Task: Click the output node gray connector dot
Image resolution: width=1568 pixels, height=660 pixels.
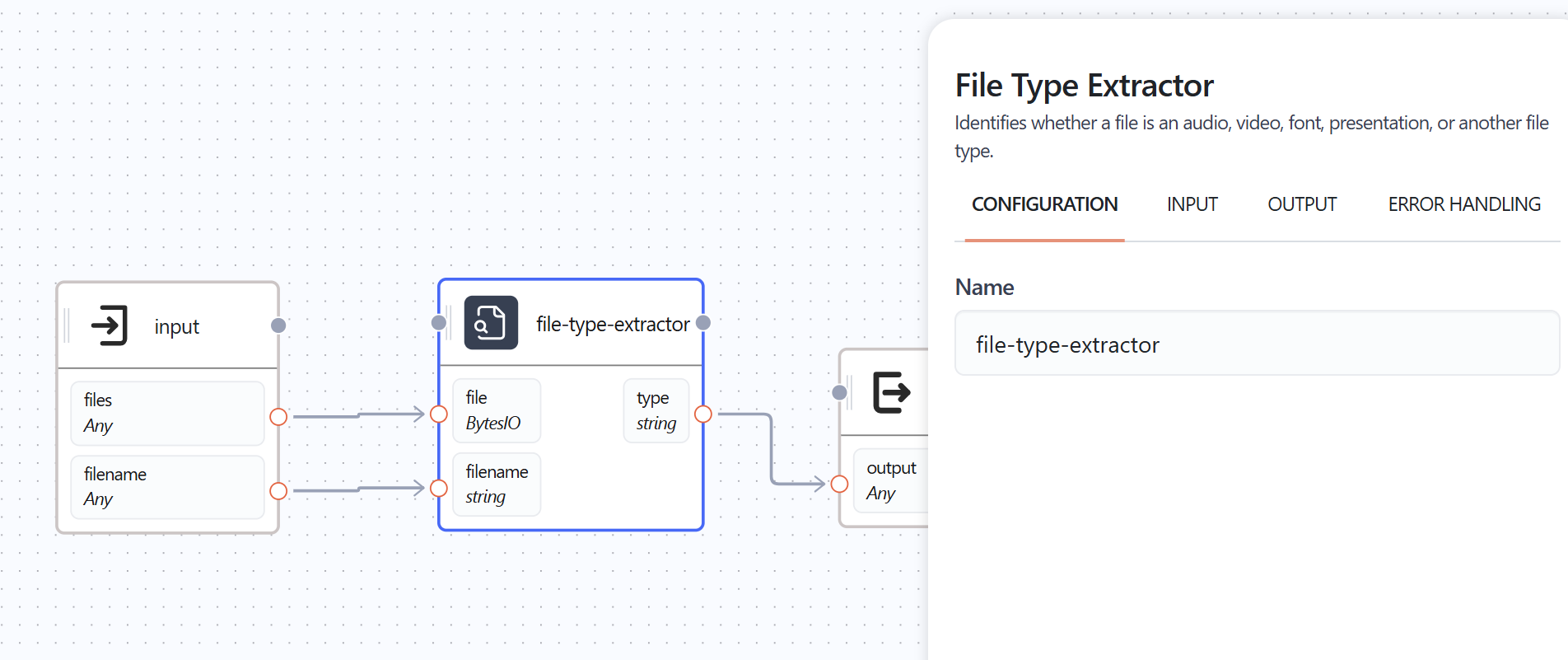Action: point(839,392)
